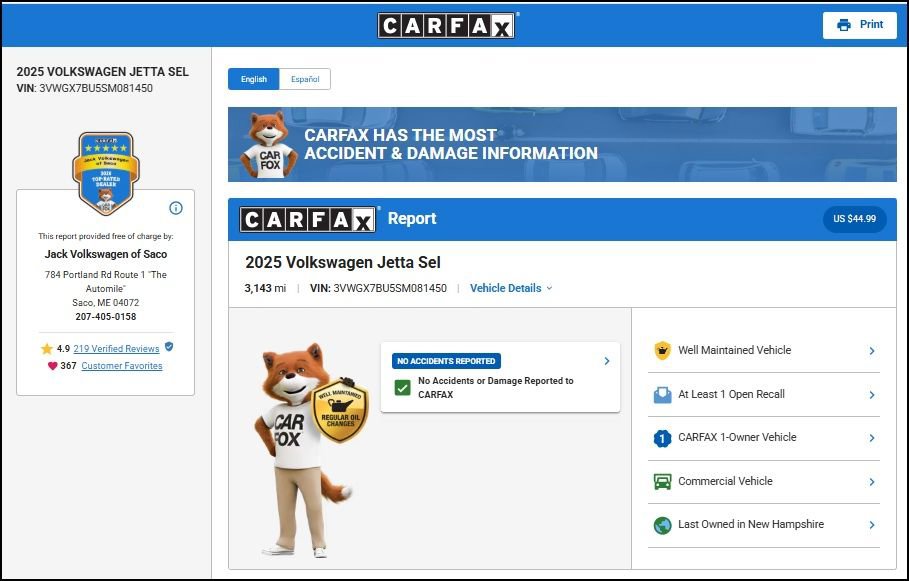Viewport: 909px width, 581px height.
Task: Click the US $44.99 price button
Action: point(855,219)
